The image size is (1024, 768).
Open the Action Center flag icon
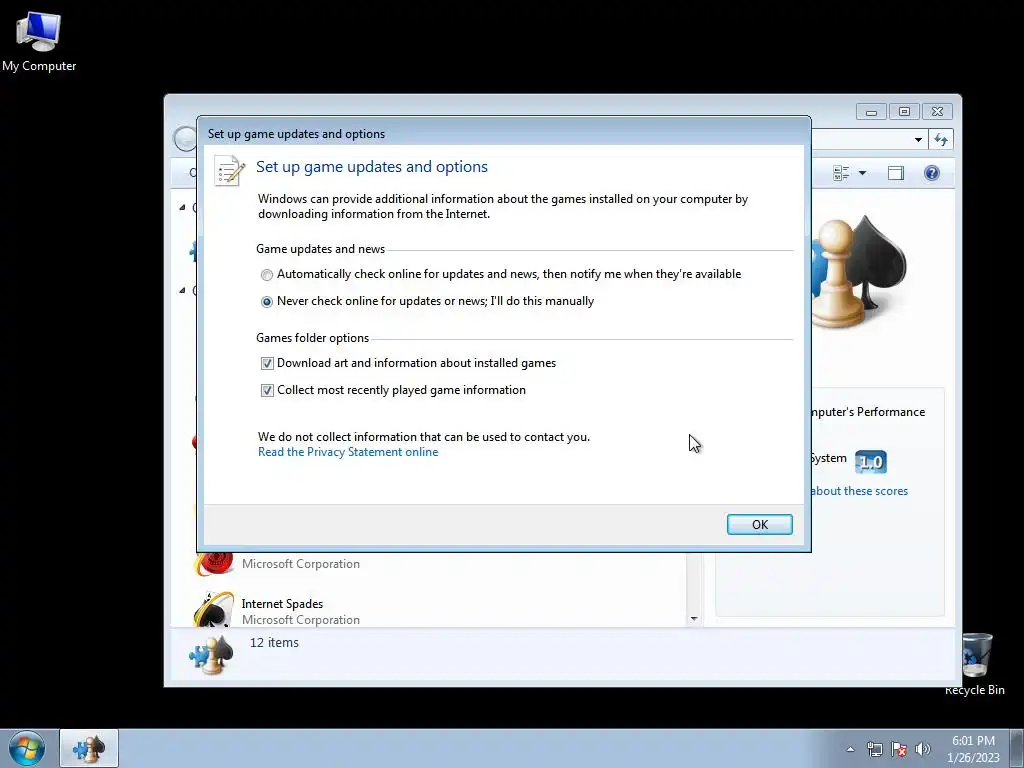point(899,749)
